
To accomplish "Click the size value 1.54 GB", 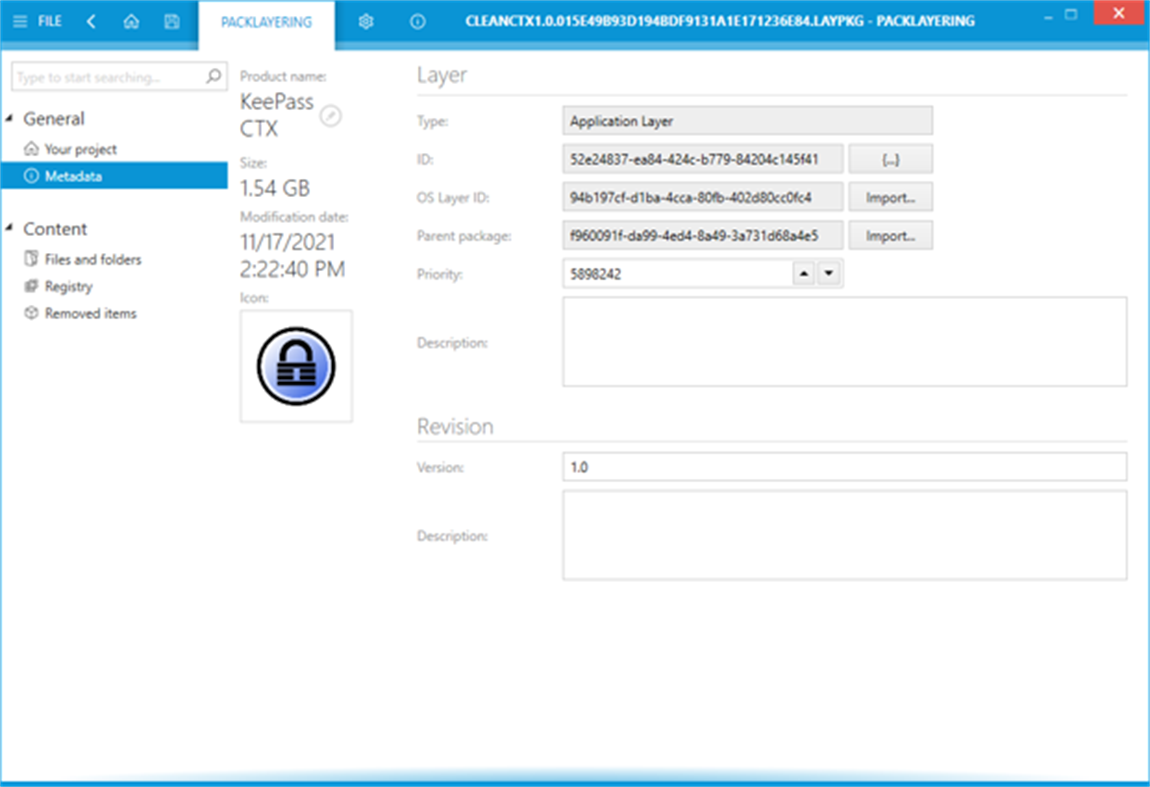I will (x=275, y=188).
